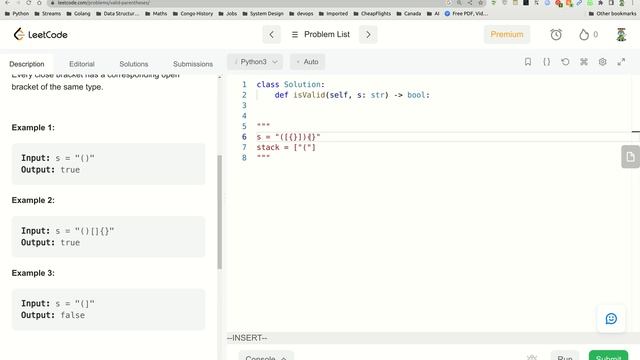Click line number 6 in the gutter
The height and width of the screenshot is (360, 640).
click(244, 137)
